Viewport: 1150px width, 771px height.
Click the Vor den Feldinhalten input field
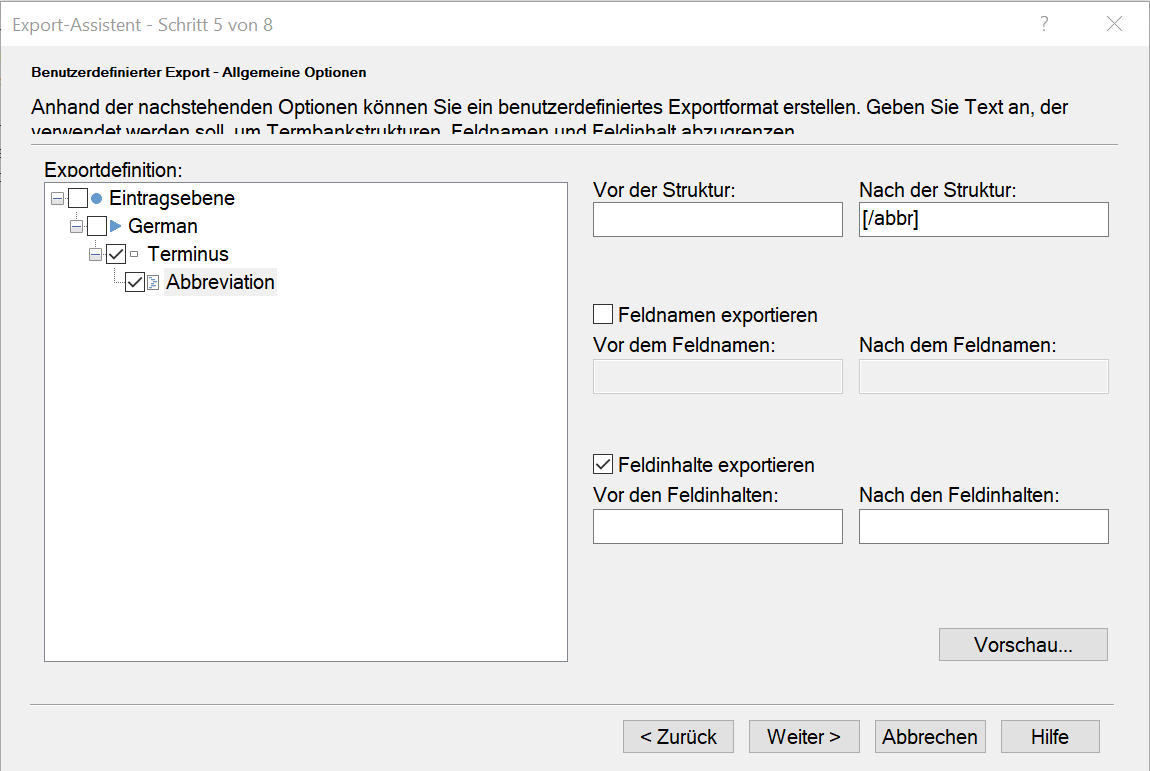(717, 527)
